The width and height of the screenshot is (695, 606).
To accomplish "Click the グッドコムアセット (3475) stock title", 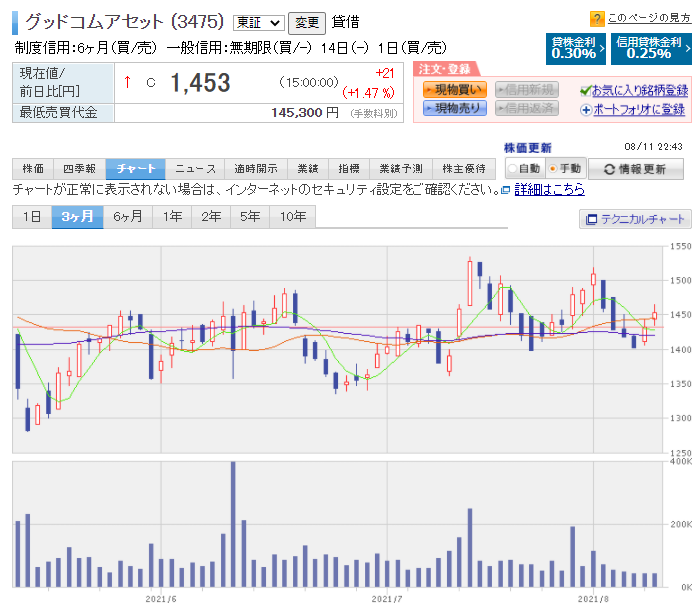I will pyautogui.click(x=125, y=22).
